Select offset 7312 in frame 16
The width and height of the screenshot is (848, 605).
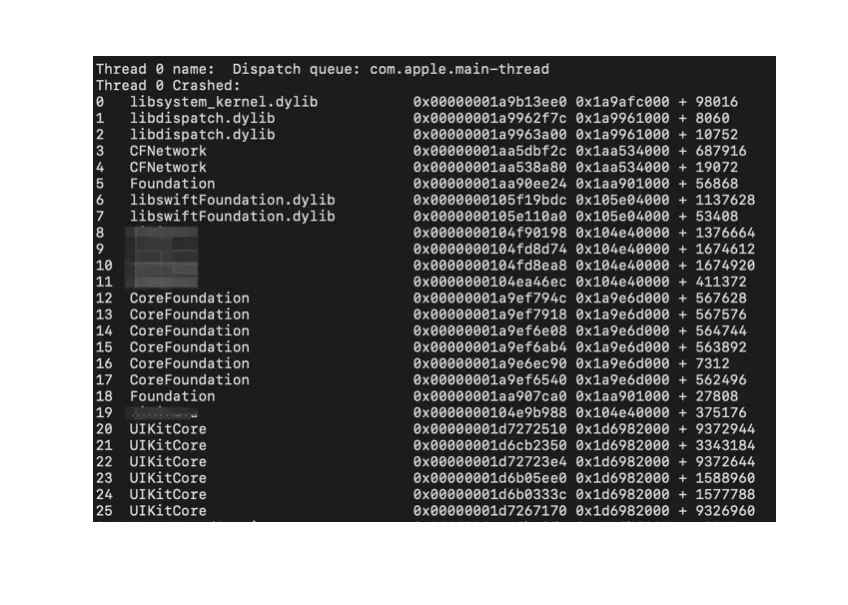coord(712,363)
